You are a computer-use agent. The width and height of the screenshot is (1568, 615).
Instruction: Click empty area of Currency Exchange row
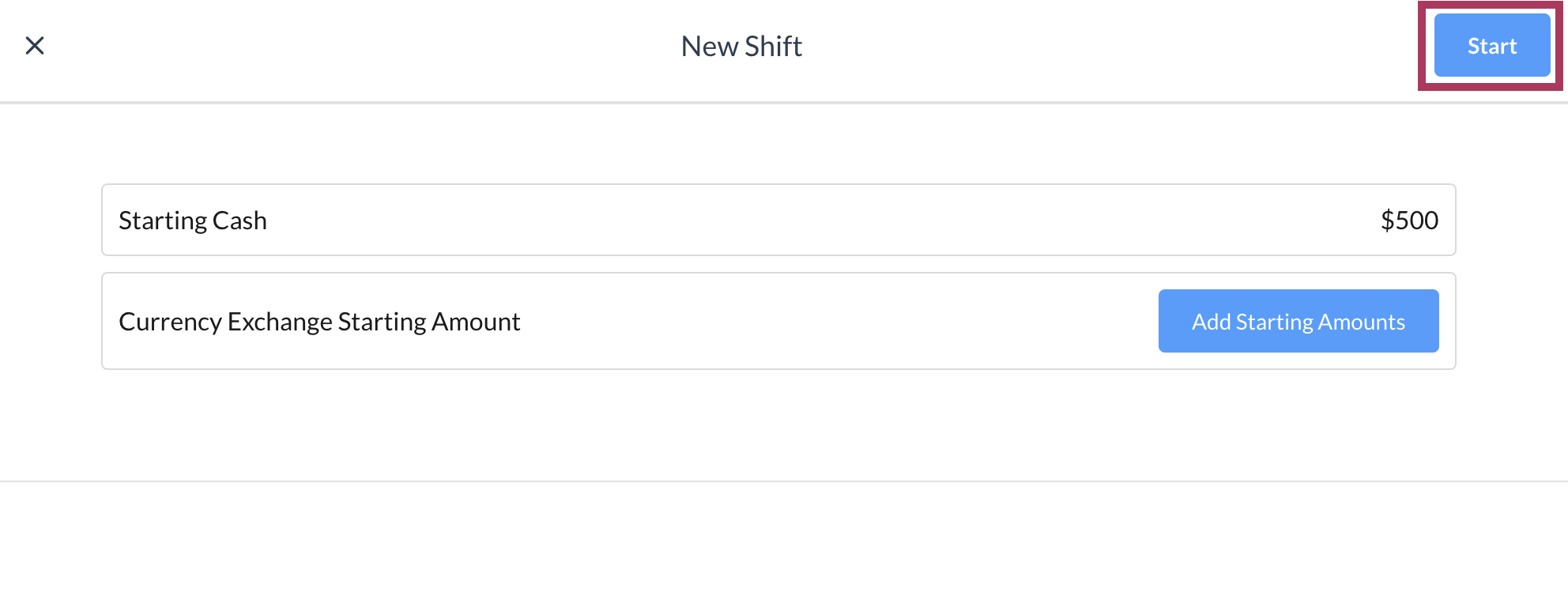(830, 322)
